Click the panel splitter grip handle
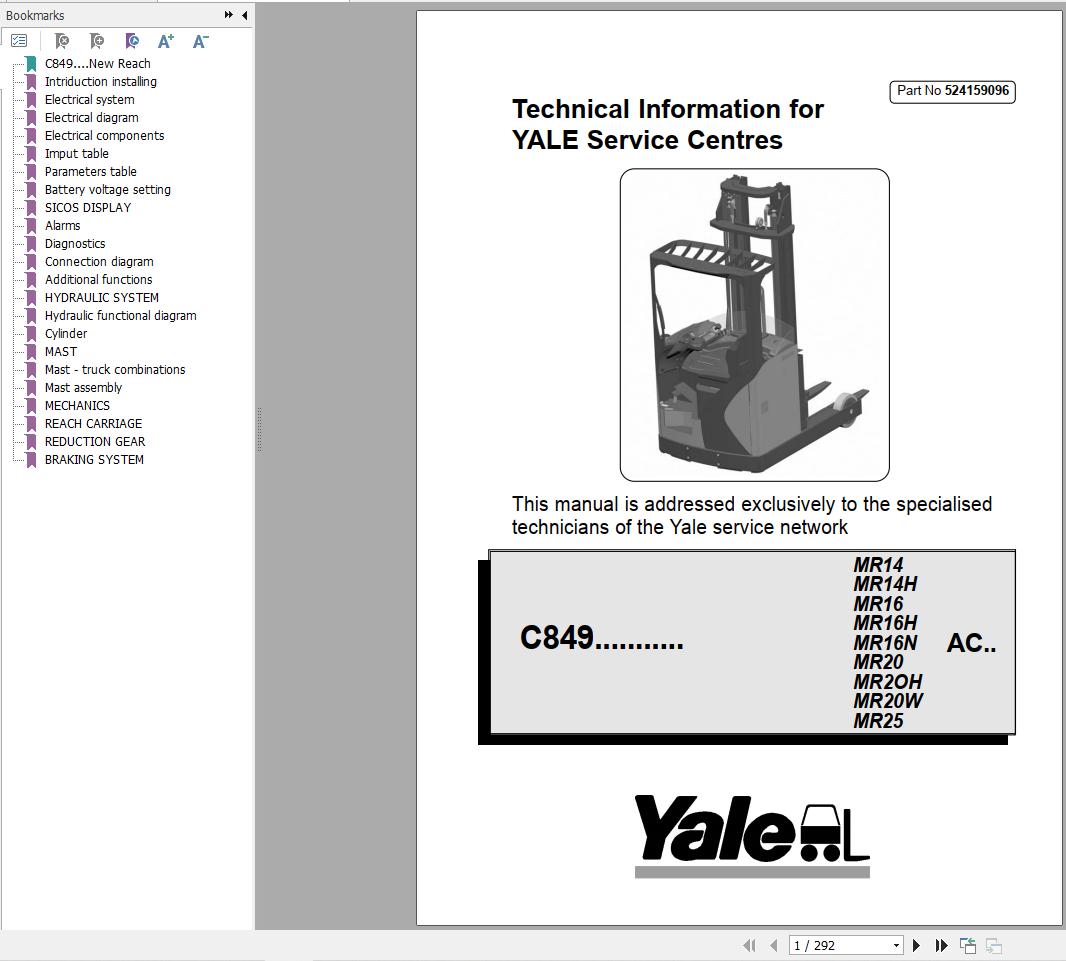Viewport: 1066px width, 961px height. coord(259,430)
